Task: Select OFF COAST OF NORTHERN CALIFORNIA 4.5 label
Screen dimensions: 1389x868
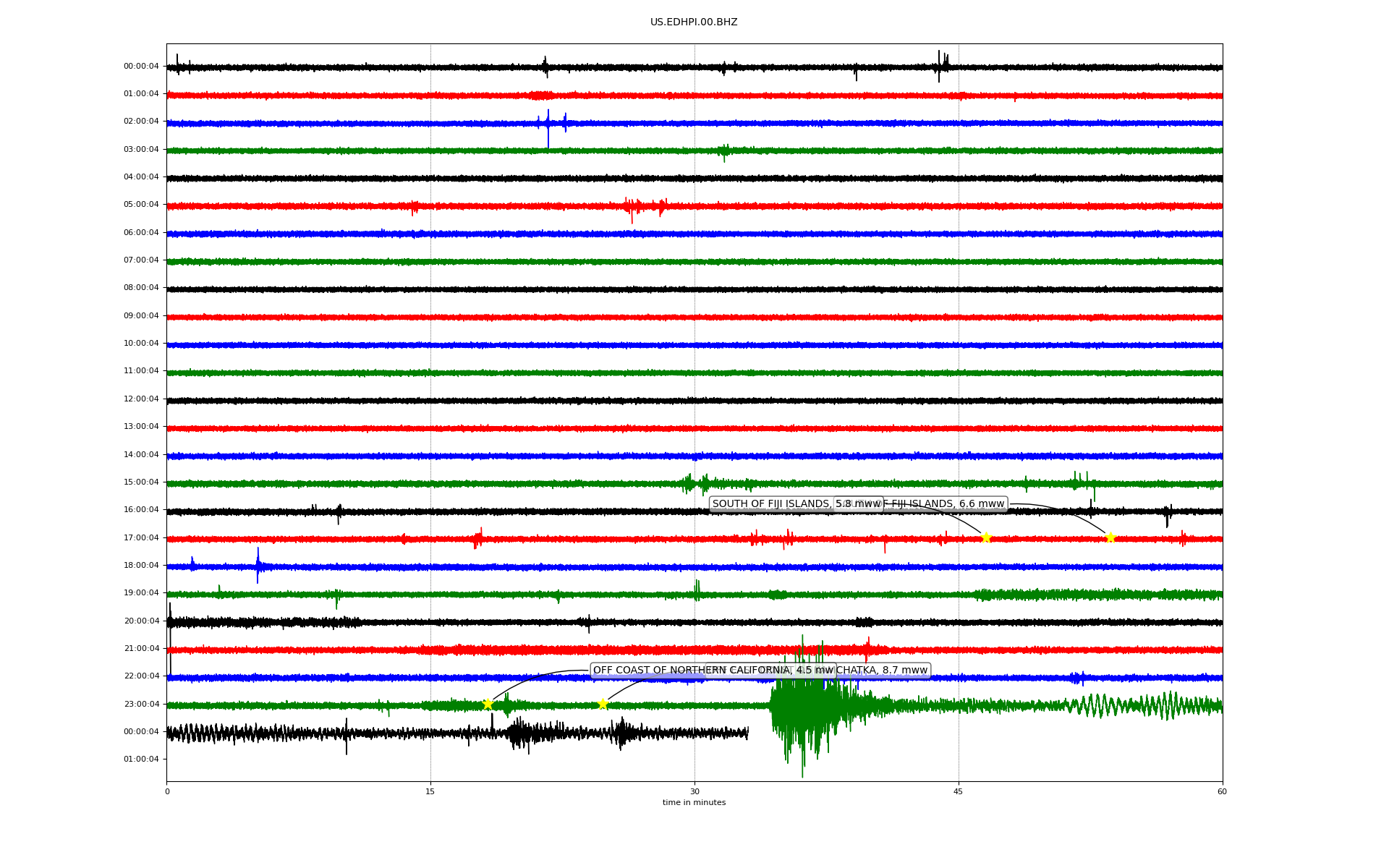Action: pyautogui.click(x=713, y=671)
